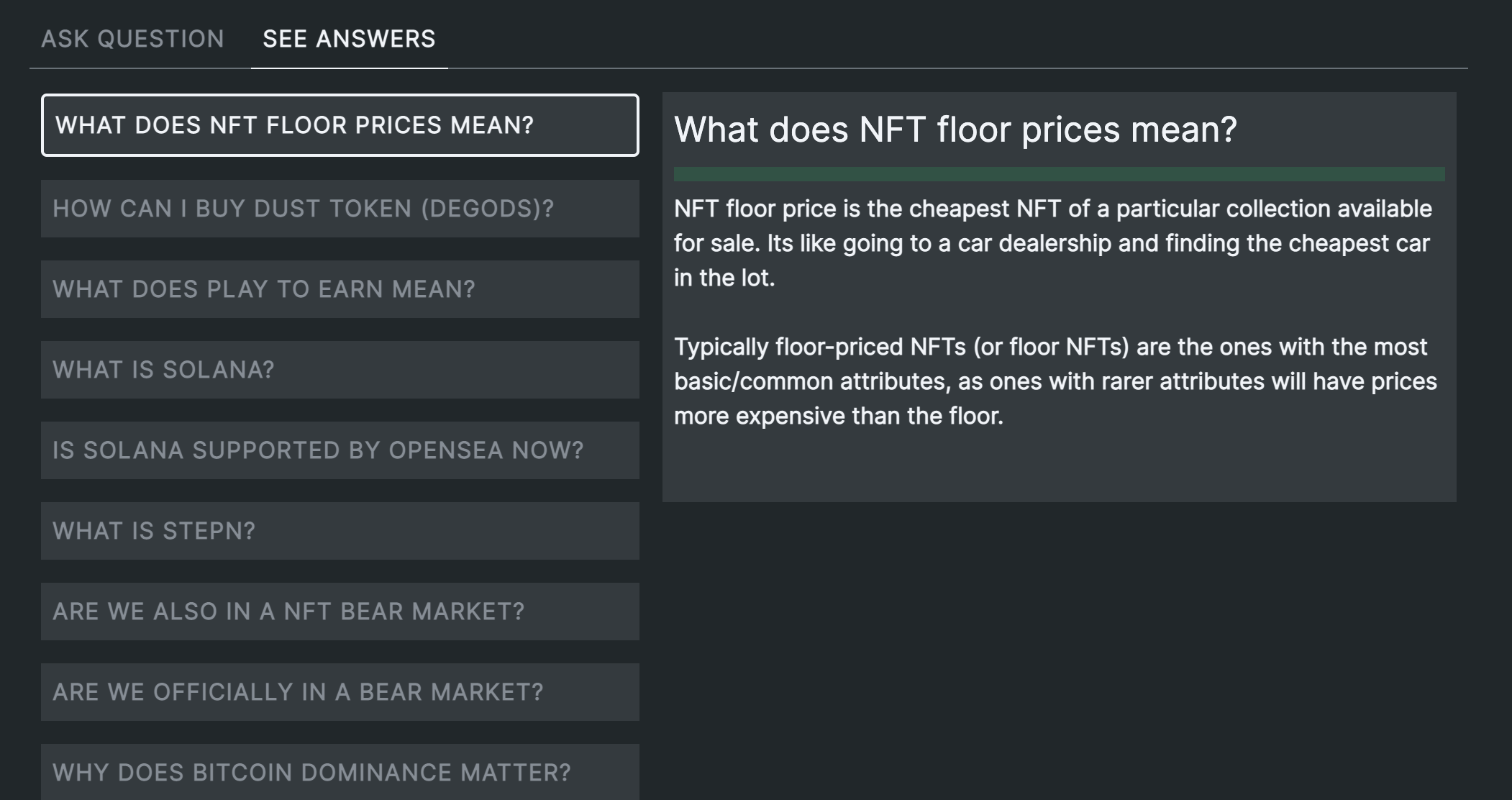Open 'Is Solana supported by OpenSea now?'

tap(340, 450)
